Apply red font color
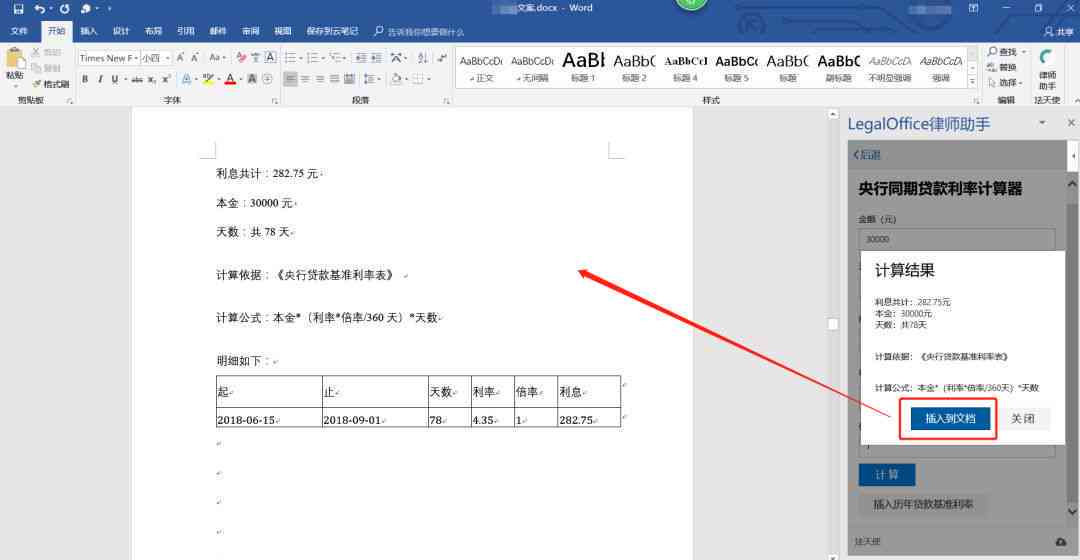1080x560 pixels. click(230, 79)
